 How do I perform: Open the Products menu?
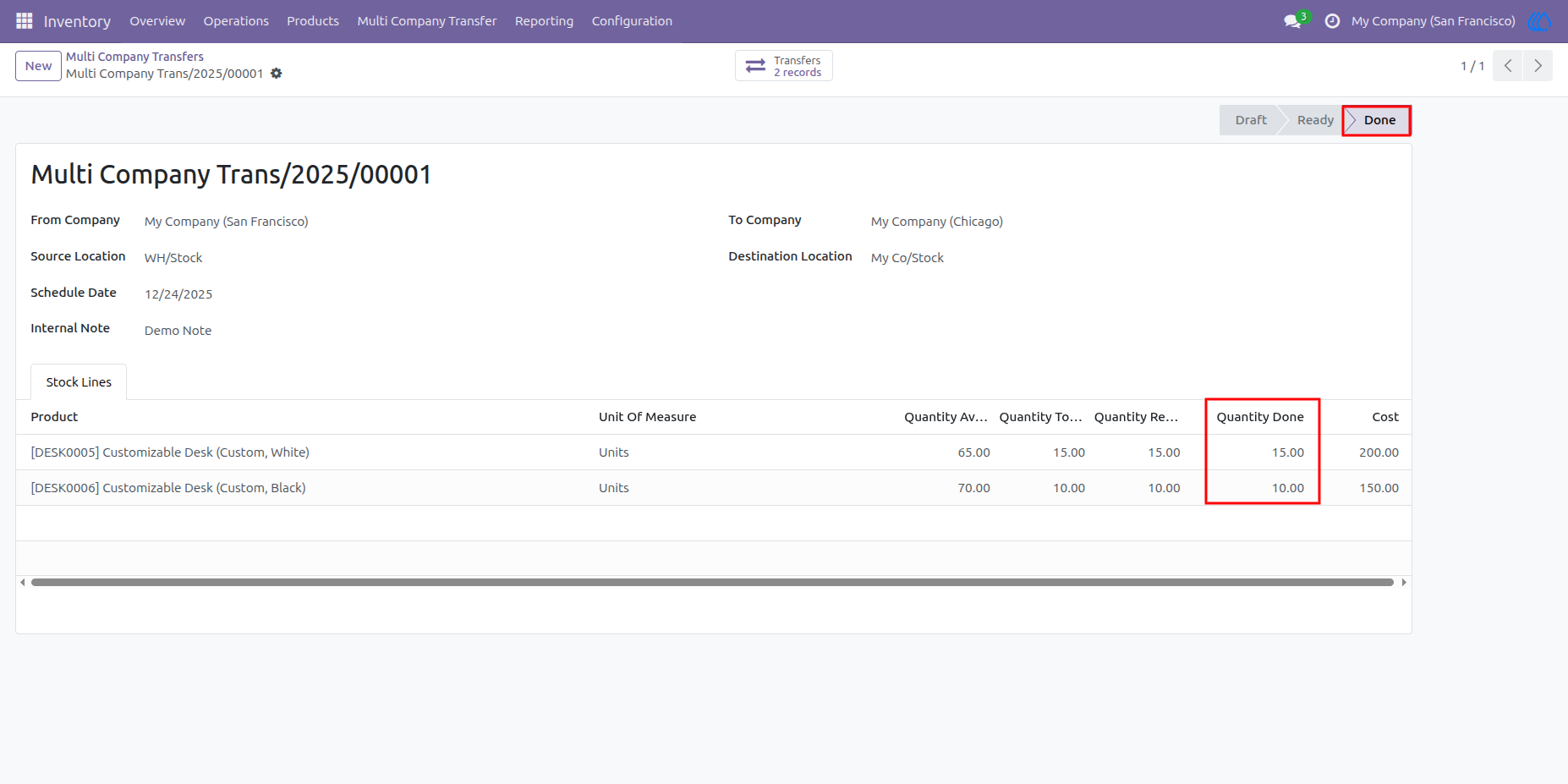pos(313,21)
